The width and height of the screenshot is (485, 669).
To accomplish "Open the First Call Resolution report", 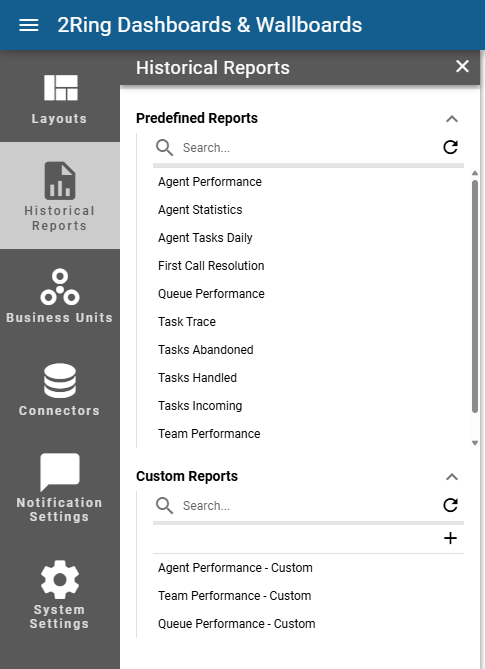I will pyautogui.click(x=211, y=266).
